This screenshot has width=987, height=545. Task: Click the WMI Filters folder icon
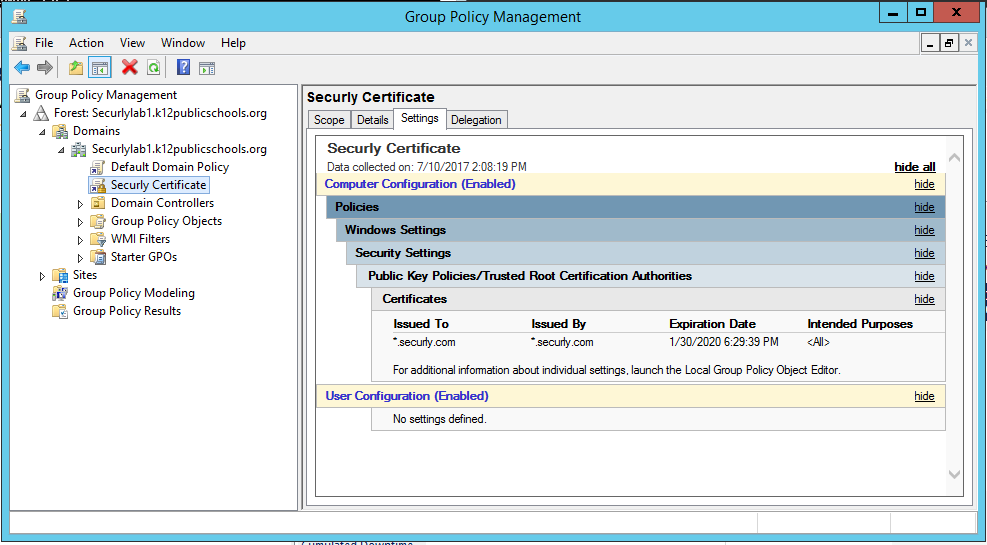point(98,239)
